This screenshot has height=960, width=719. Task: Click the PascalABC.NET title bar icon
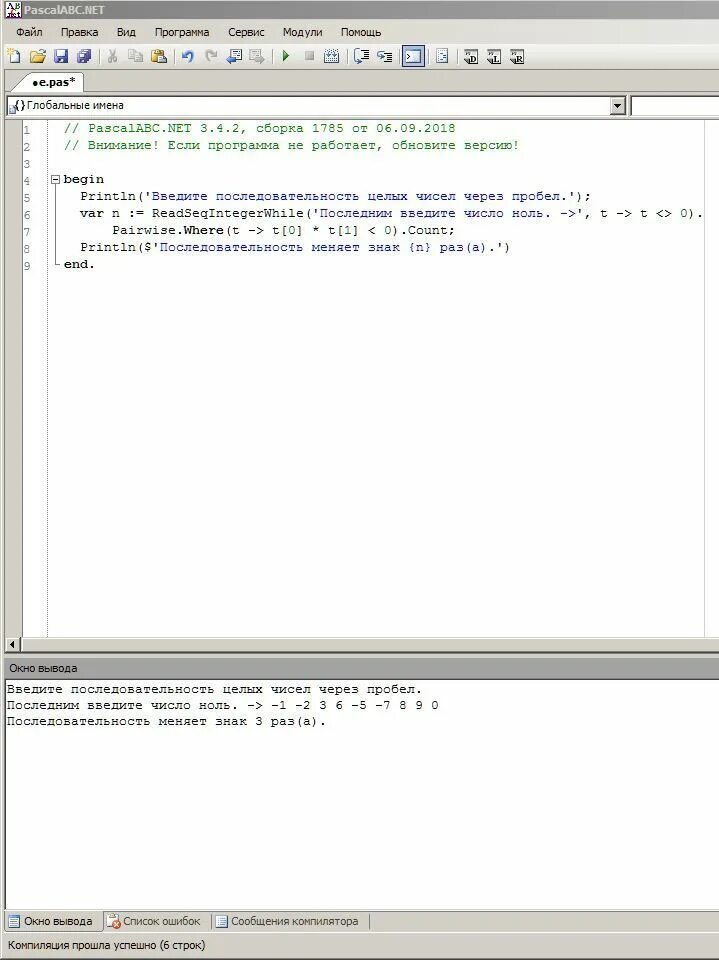pyautogui.click(x=13, y=9)
